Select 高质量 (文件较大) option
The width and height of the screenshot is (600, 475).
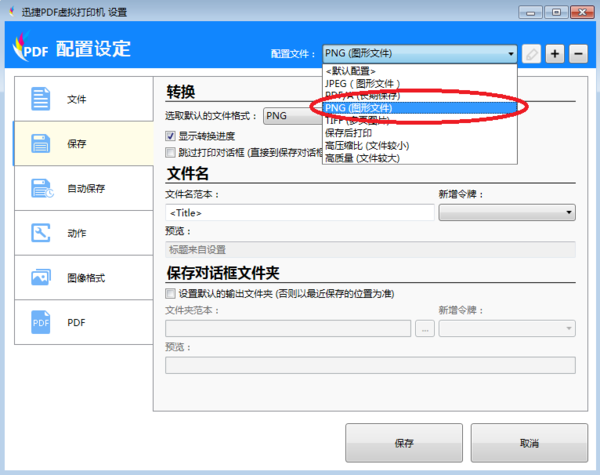click(420, 158)
